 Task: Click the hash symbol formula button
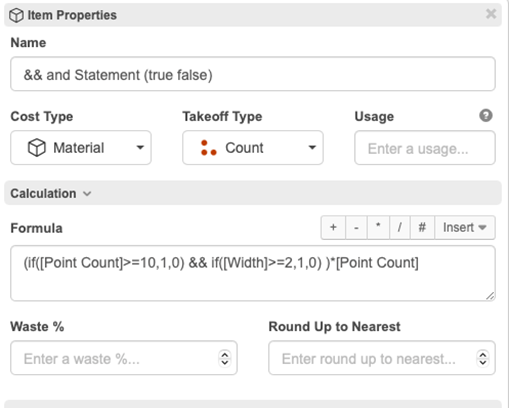coord(422,228)
